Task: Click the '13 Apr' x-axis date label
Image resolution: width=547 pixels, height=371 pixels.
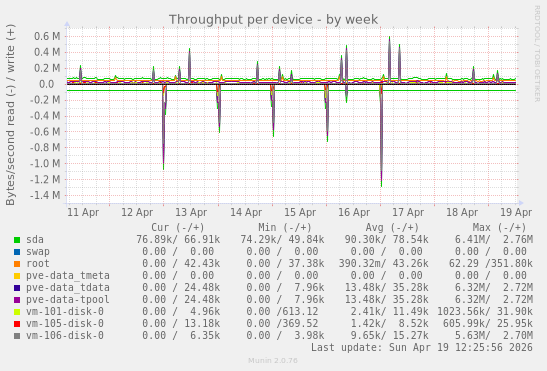Action: click(191, 212)
